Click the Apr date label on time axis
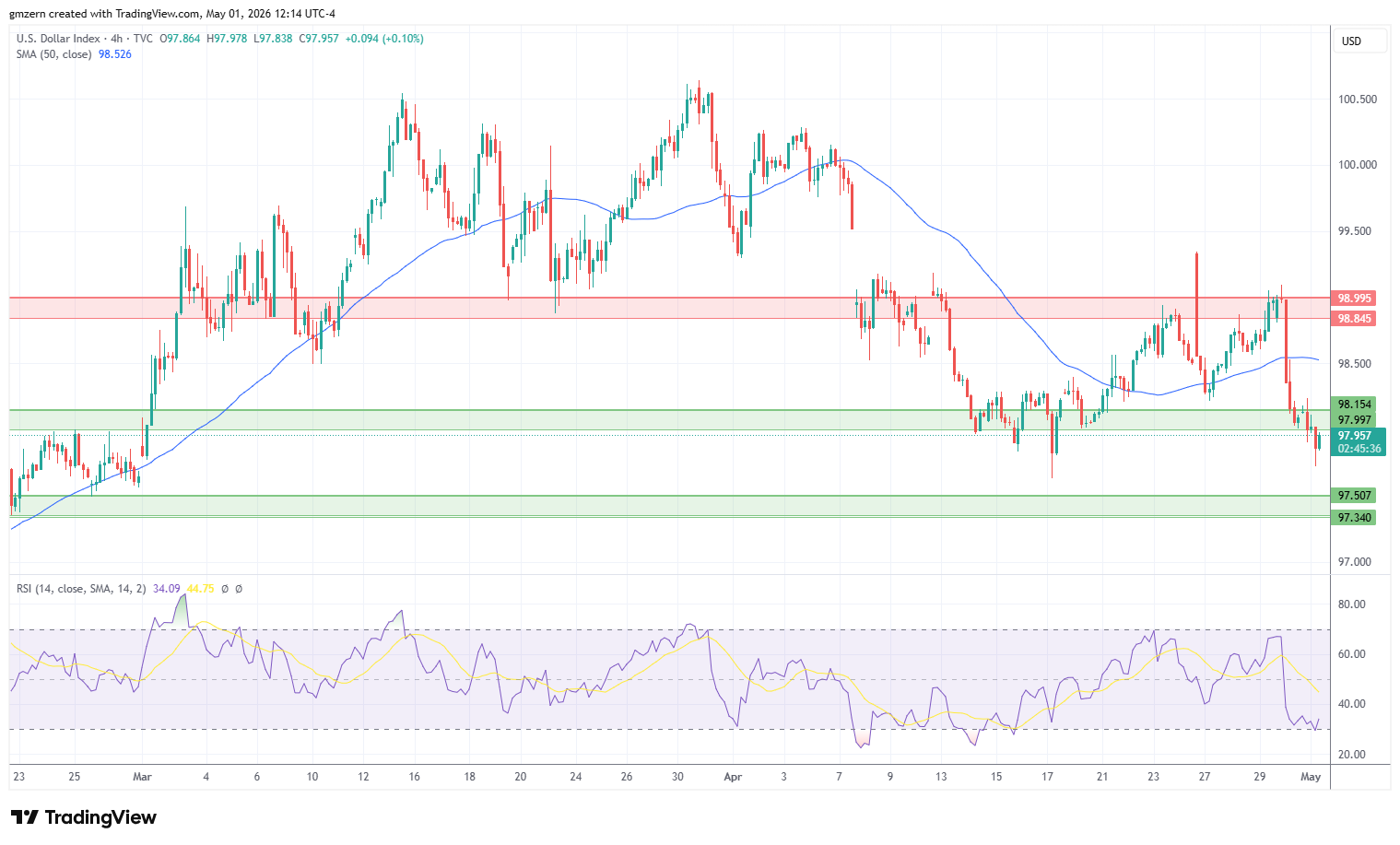This screenshot has width=1400, height=845. pos(733,777)
